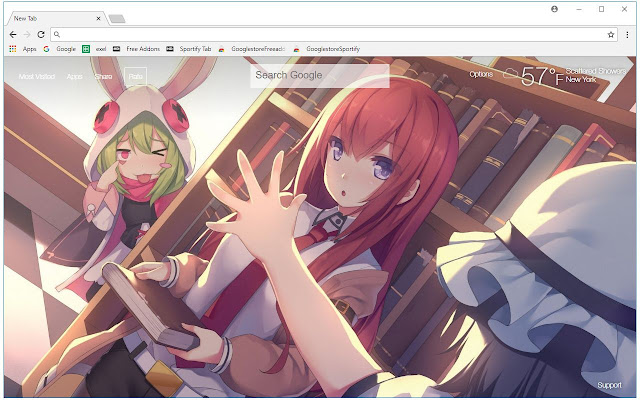The width and height of the screenshot is (640, 400).
Task: Open the exel spreadsheet bookmark
Action: pos(94,49)
